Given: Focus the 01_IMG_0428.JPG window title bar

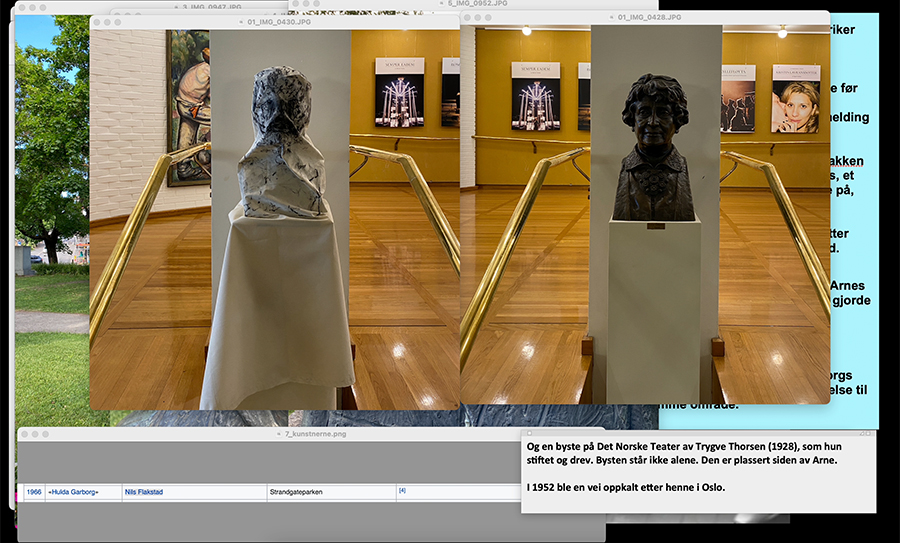Looking at the screenshot, I should [x=648, y=18].
